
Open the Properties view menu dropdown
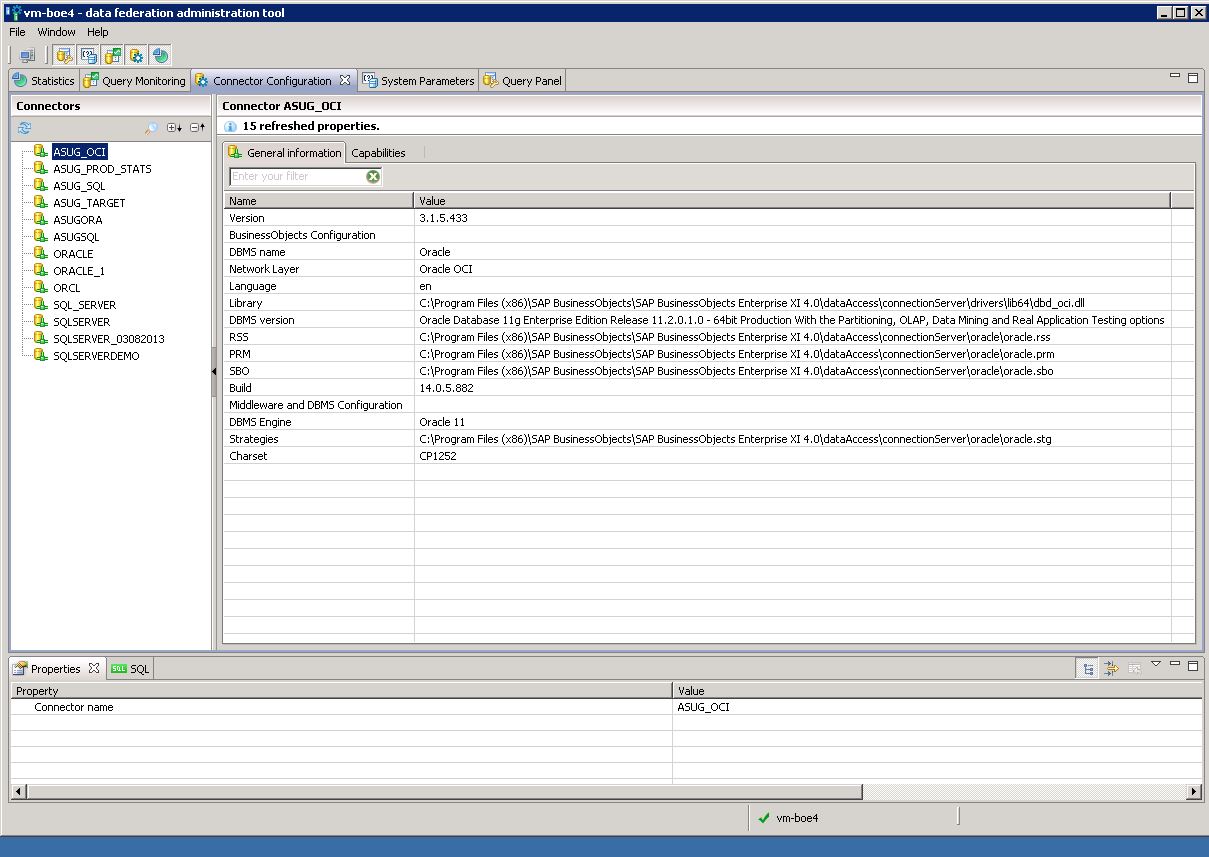(1156, 663)
